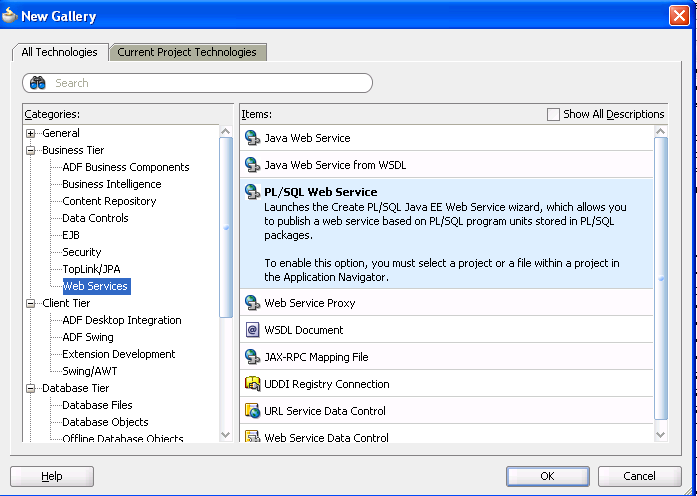697x496 pixels.
Task: Select the Java Web Service globe icon
Action: click(252, 138)
